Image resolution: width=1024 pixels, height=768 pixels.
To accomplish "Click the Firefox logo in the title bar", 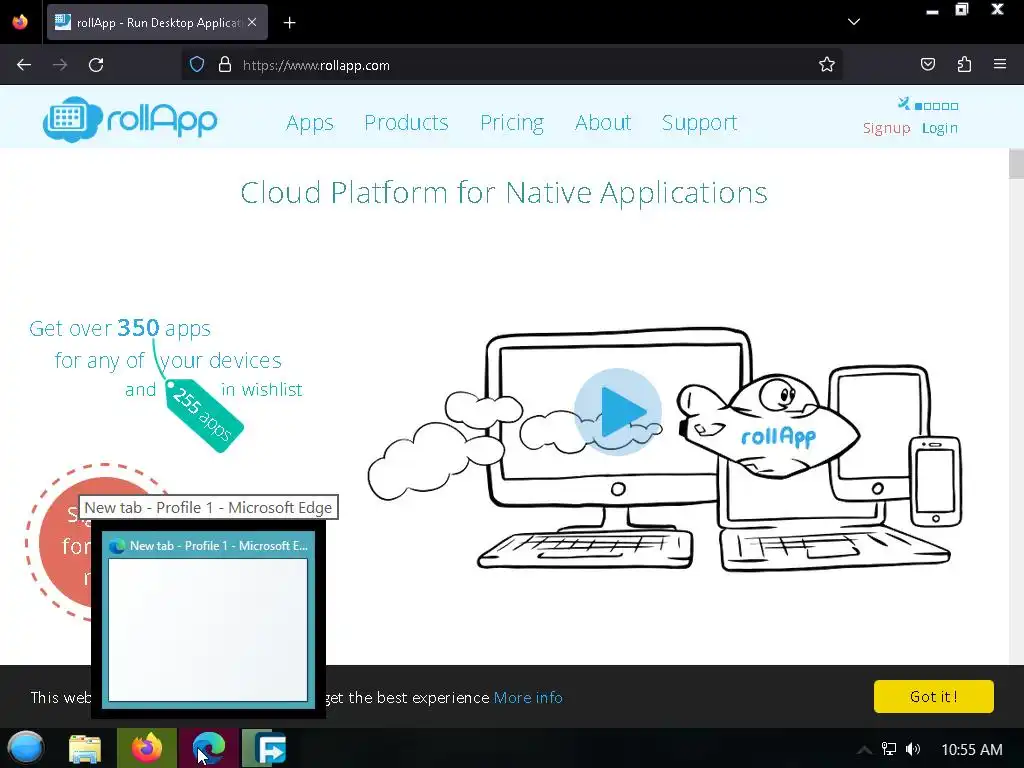I will [x=20, y=22].
